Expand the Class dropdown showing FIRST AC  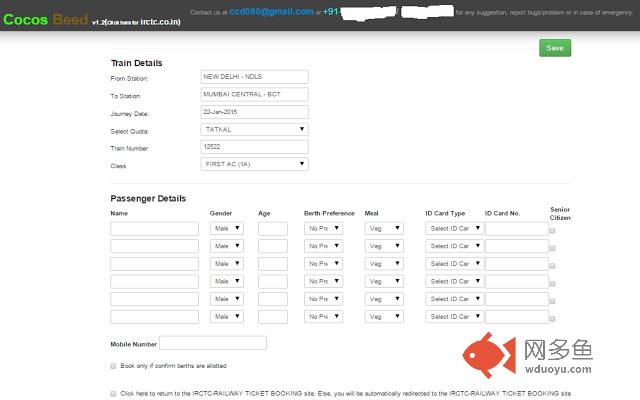click(x=254, y=164)
